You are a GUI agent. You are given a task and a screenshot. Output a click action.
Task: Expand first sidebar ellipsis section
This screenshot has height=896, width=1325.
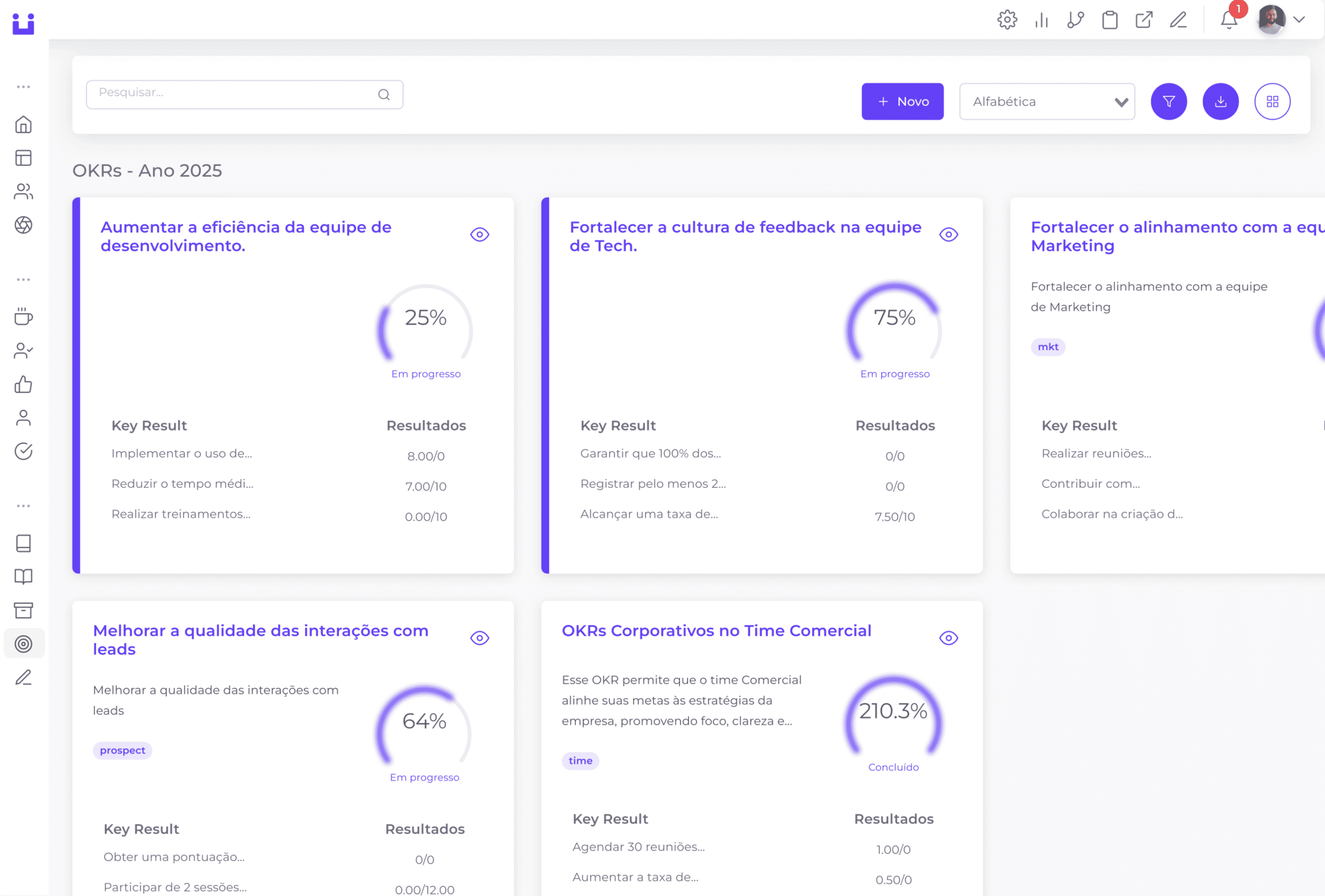(23, 86)
